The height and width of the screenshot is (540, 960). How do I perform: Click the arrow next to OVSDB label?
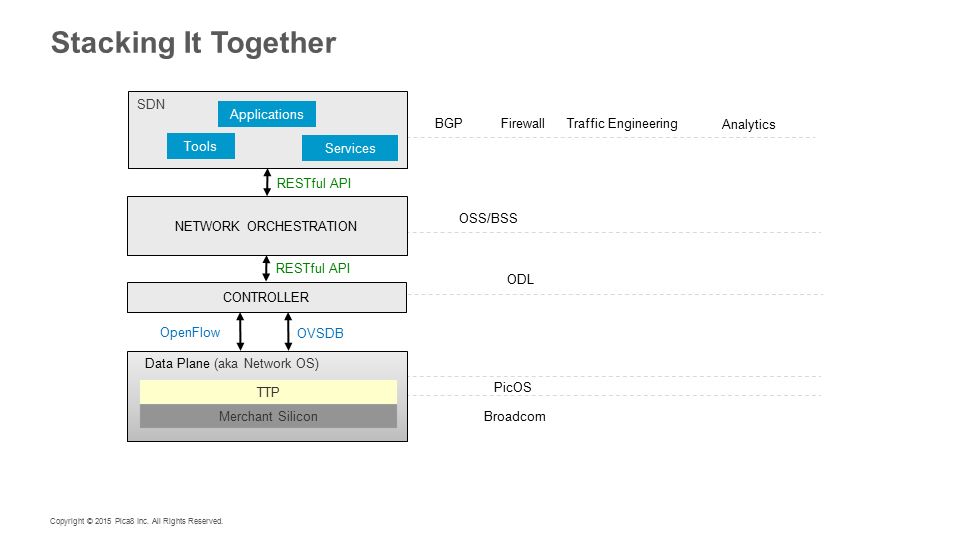click(288, 332)
